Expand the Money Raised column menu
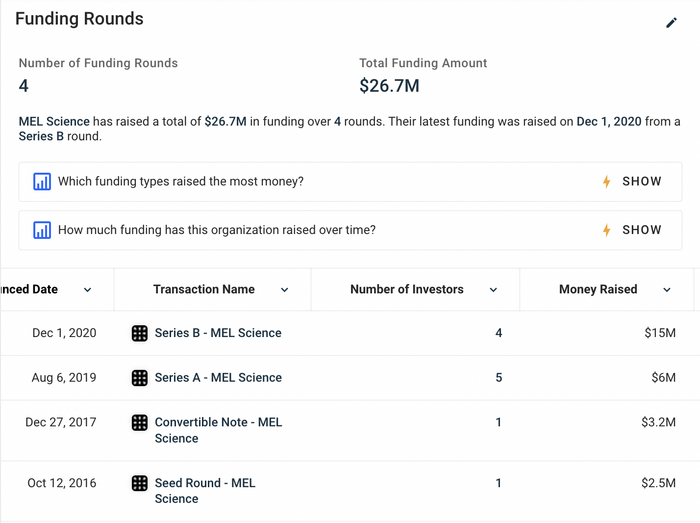 click(667, 290)
